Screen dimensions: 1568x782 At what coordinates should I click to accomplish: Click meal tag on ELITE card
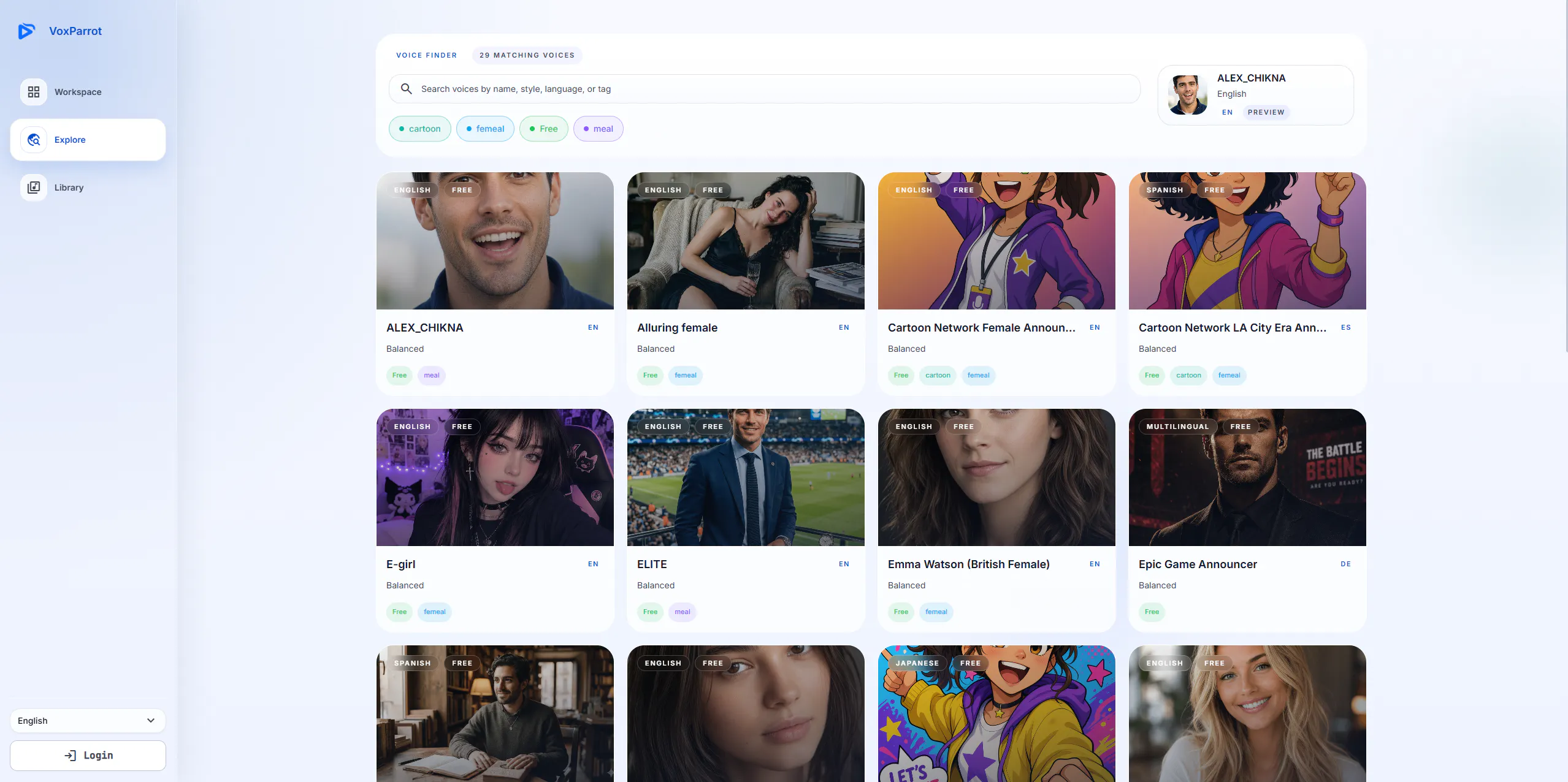(x=683, y=612)
